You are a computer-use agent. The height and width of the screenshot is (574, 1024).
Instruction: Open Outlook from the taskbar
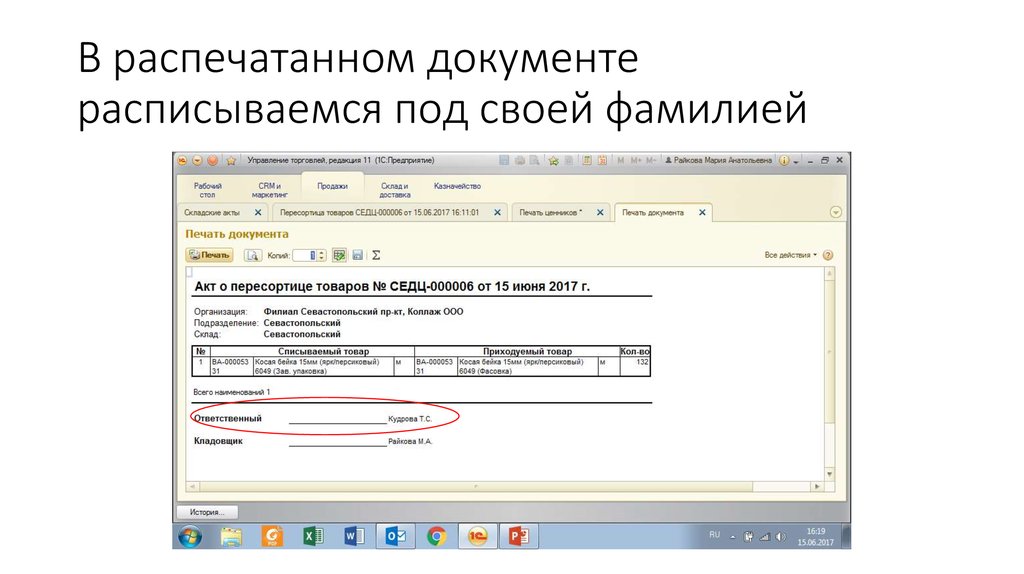click(x=396, y=537)
